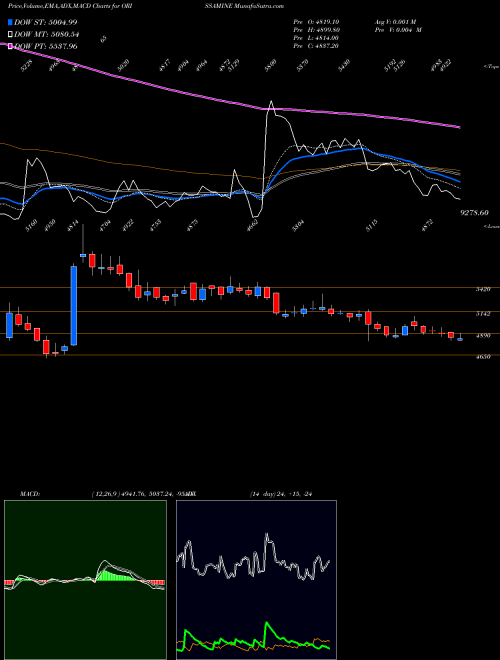
Task: Click the 5420 price level label
Action: click(x=483, y=290)
